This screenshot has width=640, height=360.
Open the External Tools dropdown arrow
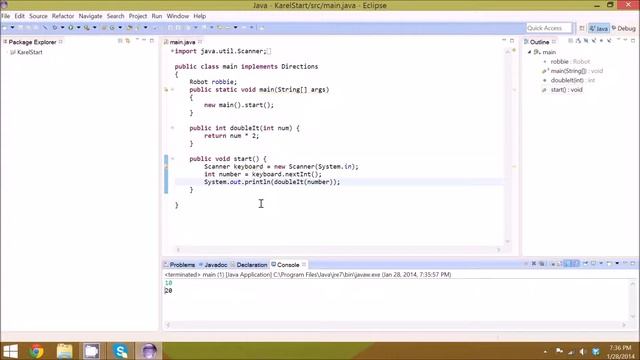(94, 28)
